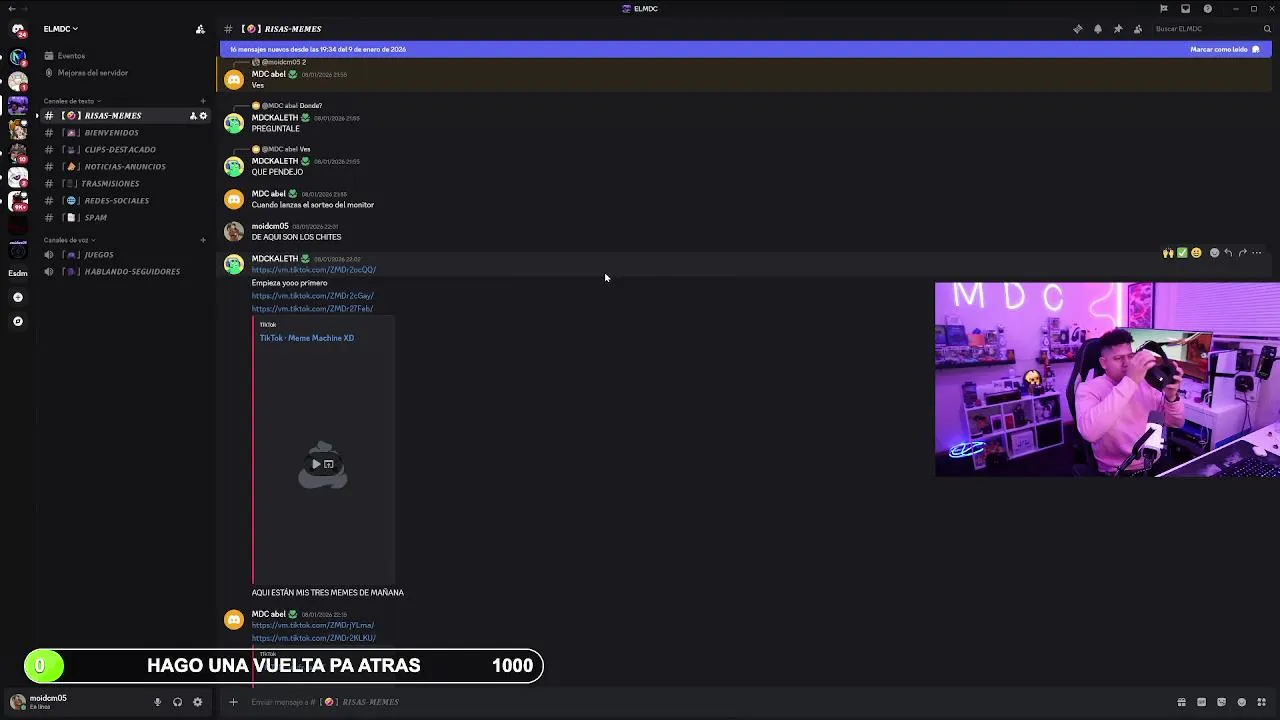Add a server with the plus icon
This screenshot has width=1280, height=720.
[17, 297]
